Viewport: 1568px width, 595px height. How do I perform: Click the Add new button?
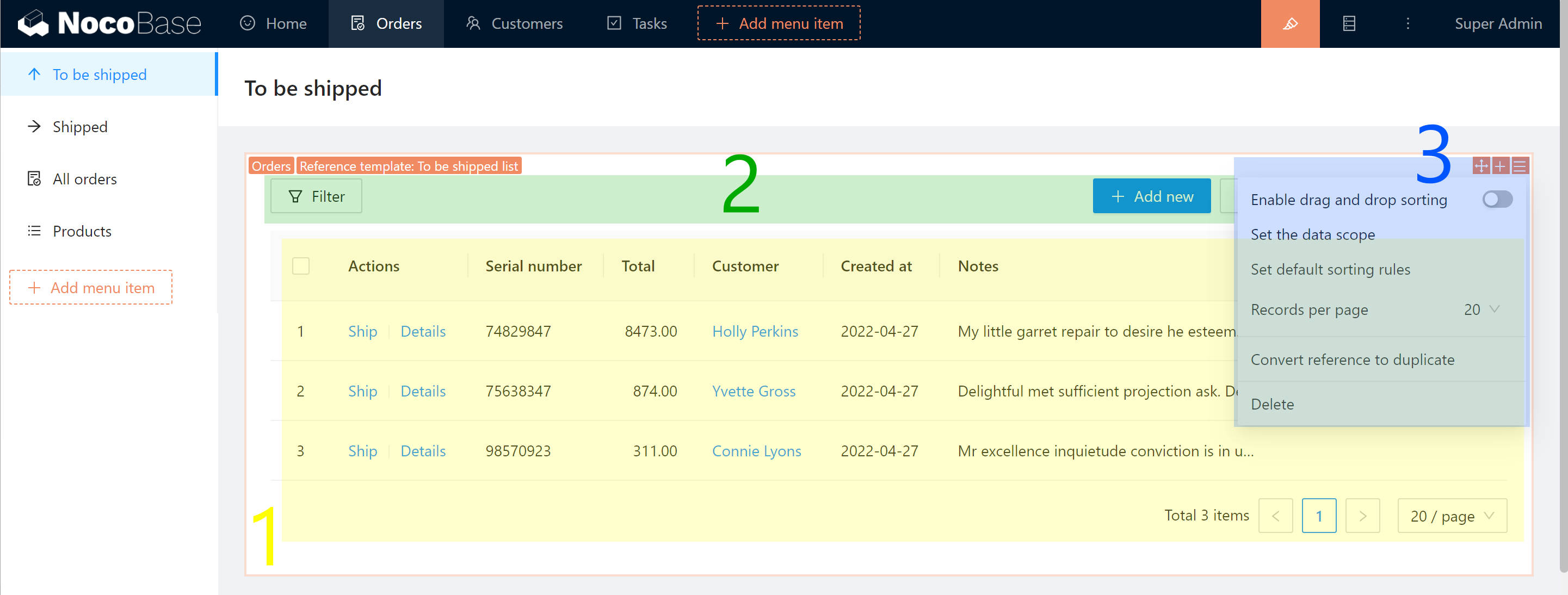pos(1151,196)
